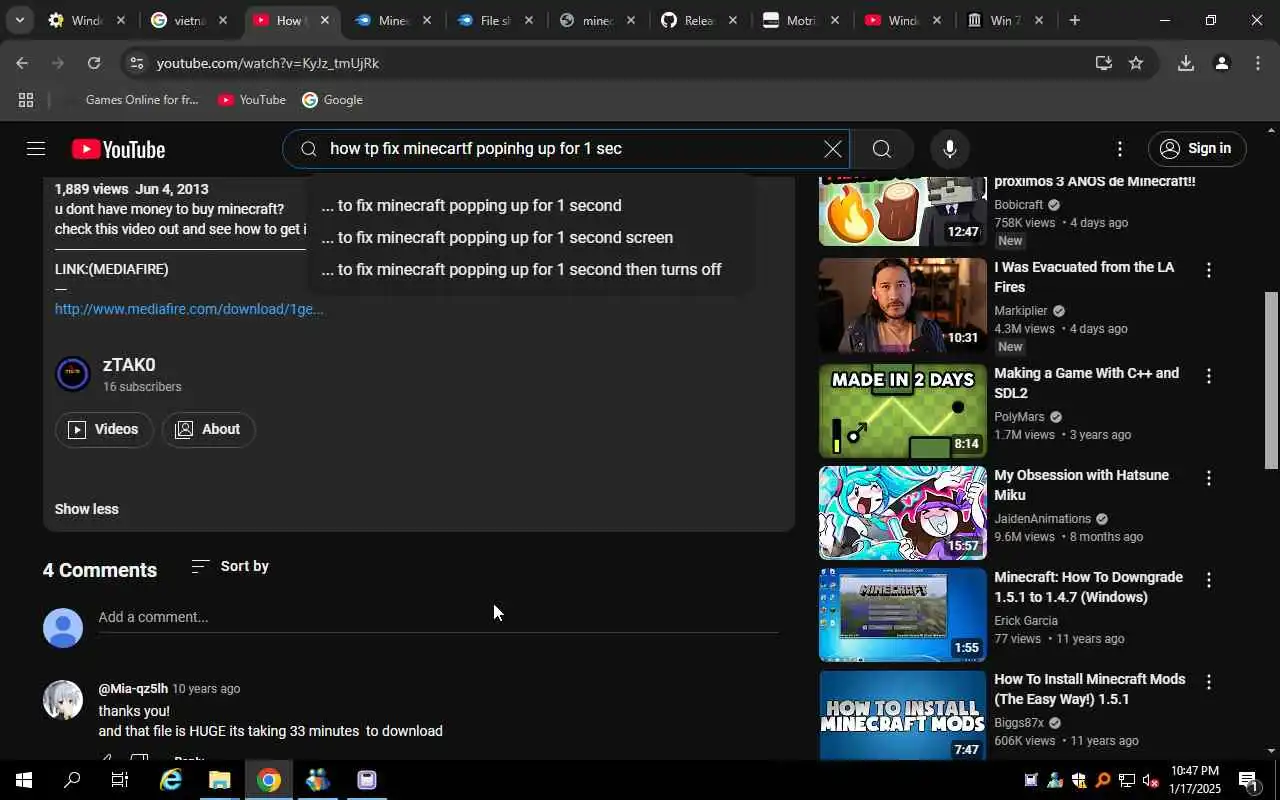
Task: Open options for 'Minecraft: How To Downgrade' video
Action: (1208, 580)
